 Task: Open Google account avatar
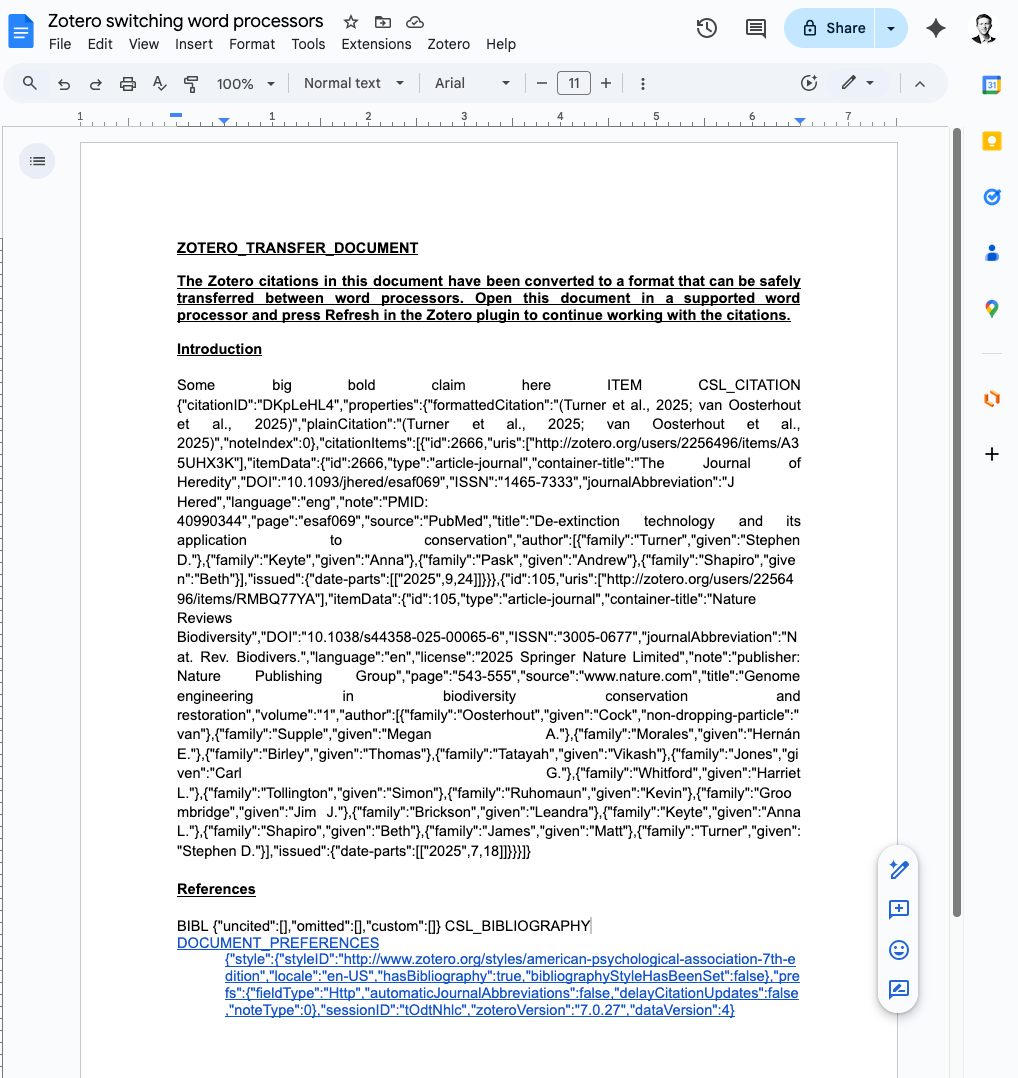(x=984, y=28)
